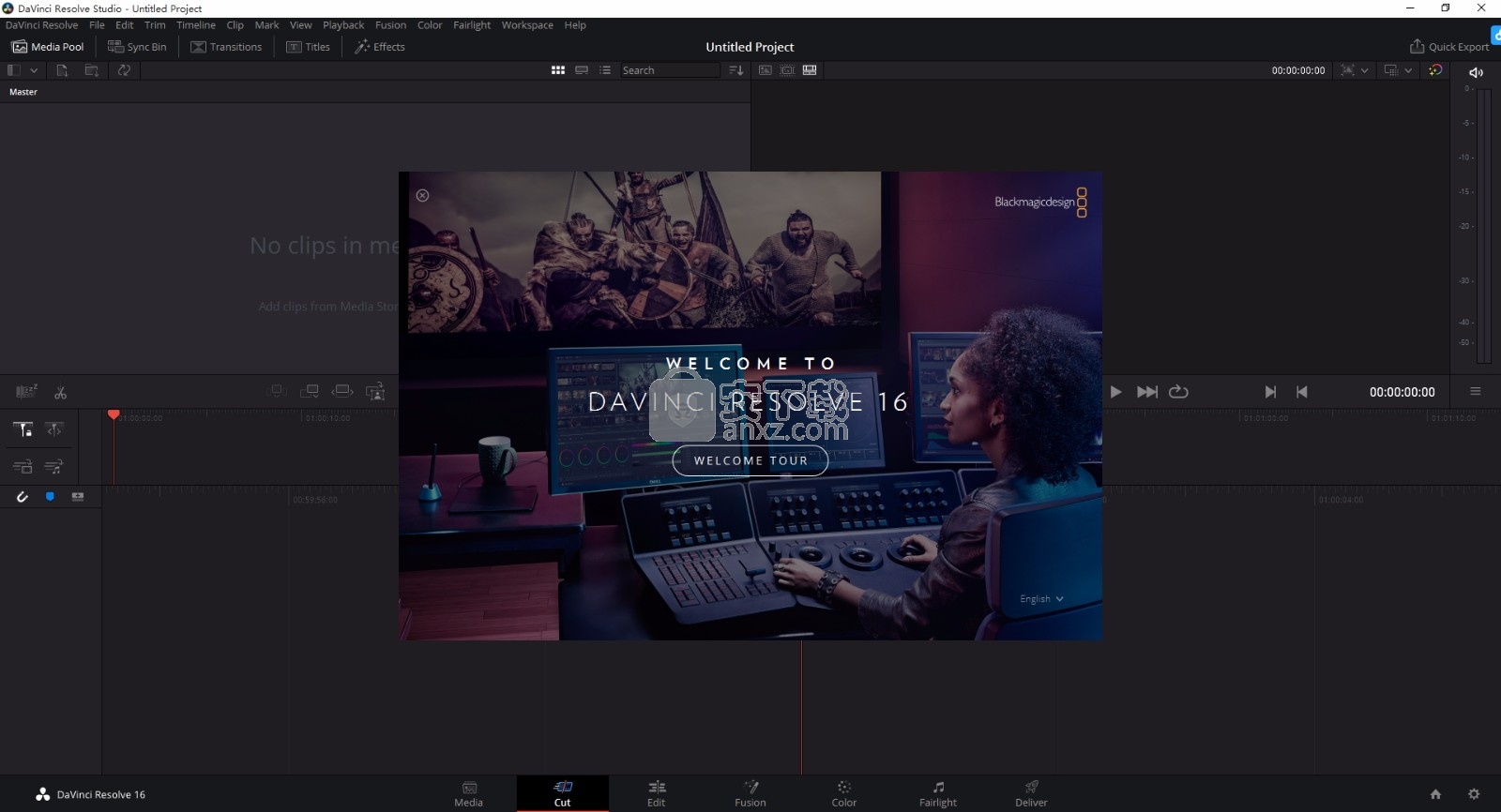Click the Import Media Folder icon

[91, 70]
